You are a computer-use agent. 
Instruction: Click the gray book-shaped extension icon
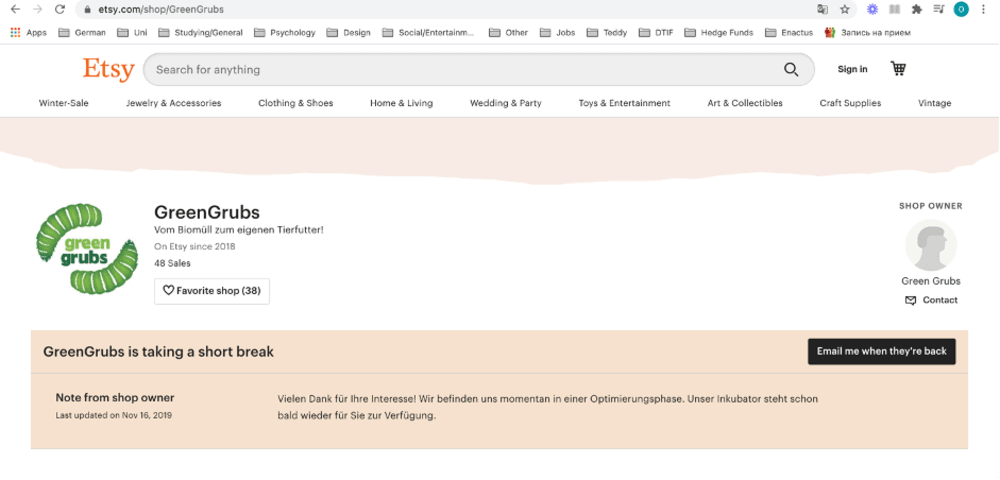point(895,10)
